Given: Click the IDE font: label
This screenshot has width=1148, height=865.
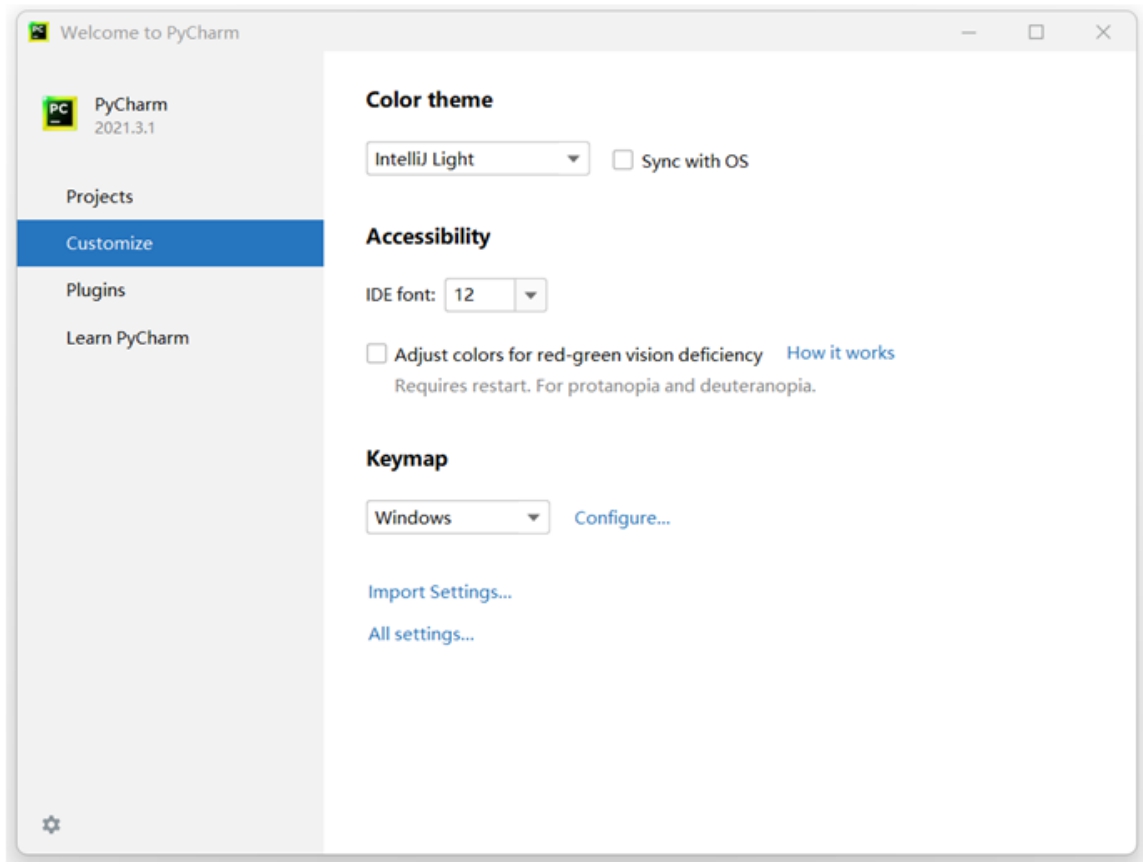Looking at the screenshot, I should click(x=400, y=295).
